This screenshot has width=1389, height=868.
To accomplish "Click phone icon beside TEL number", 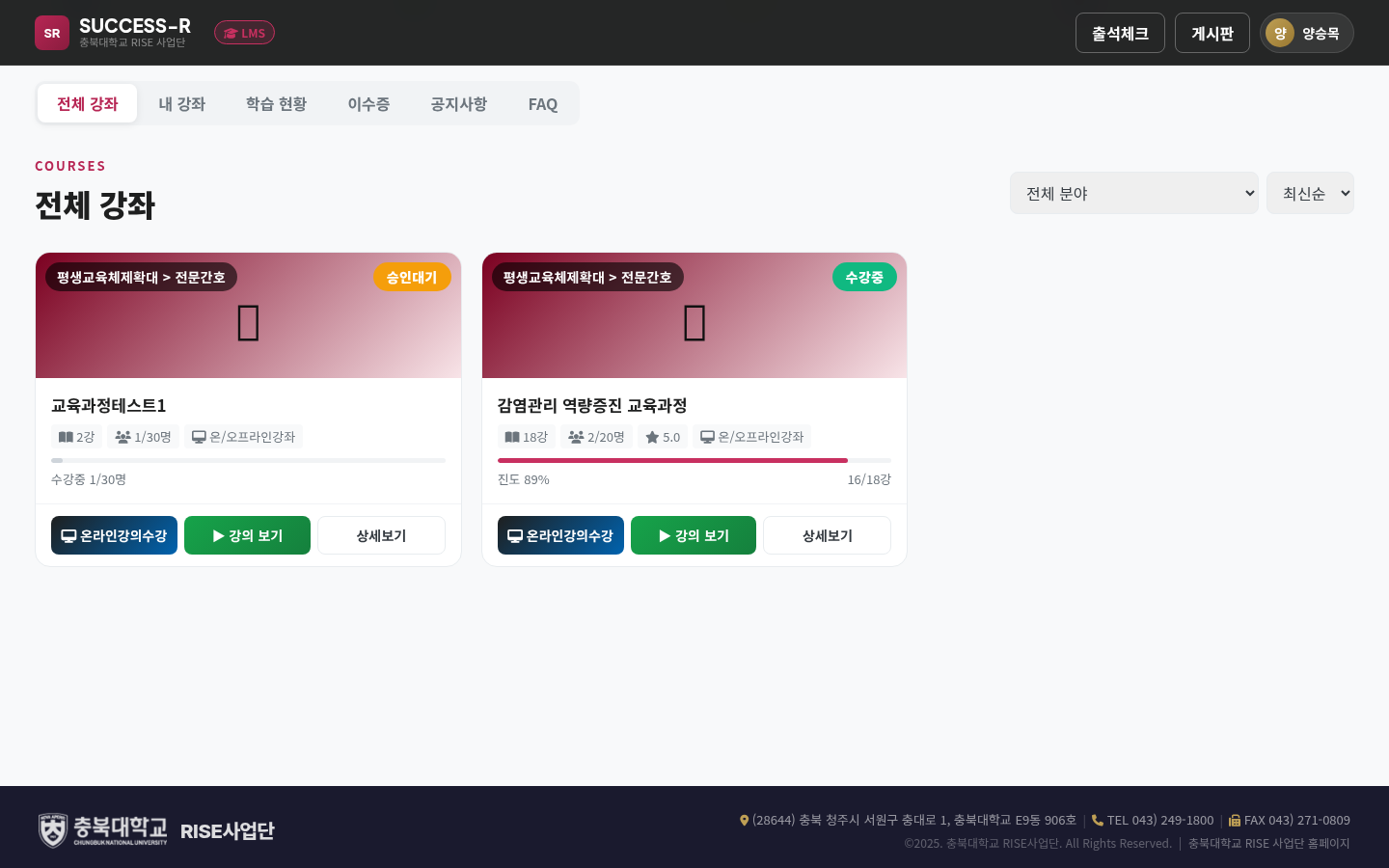I will pos(1098,821).
